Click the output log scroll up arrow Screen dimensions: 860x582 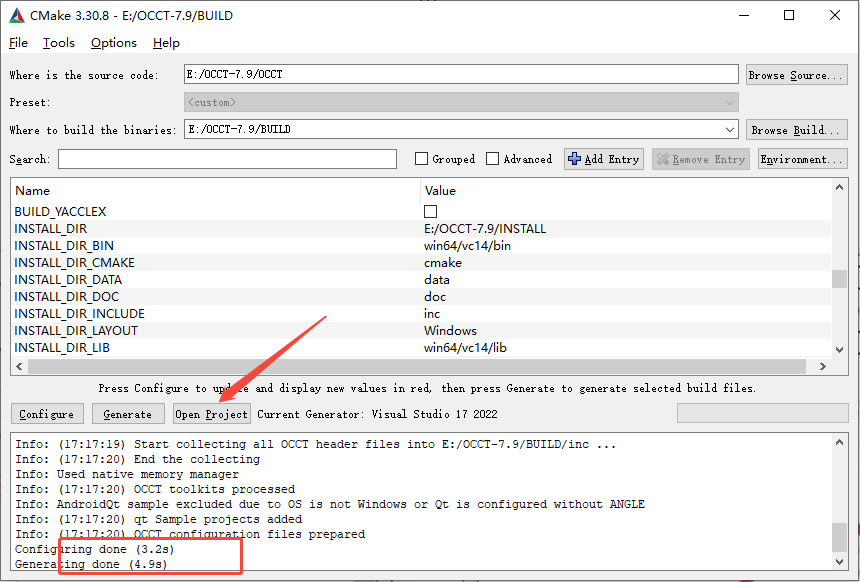[839, 442]
